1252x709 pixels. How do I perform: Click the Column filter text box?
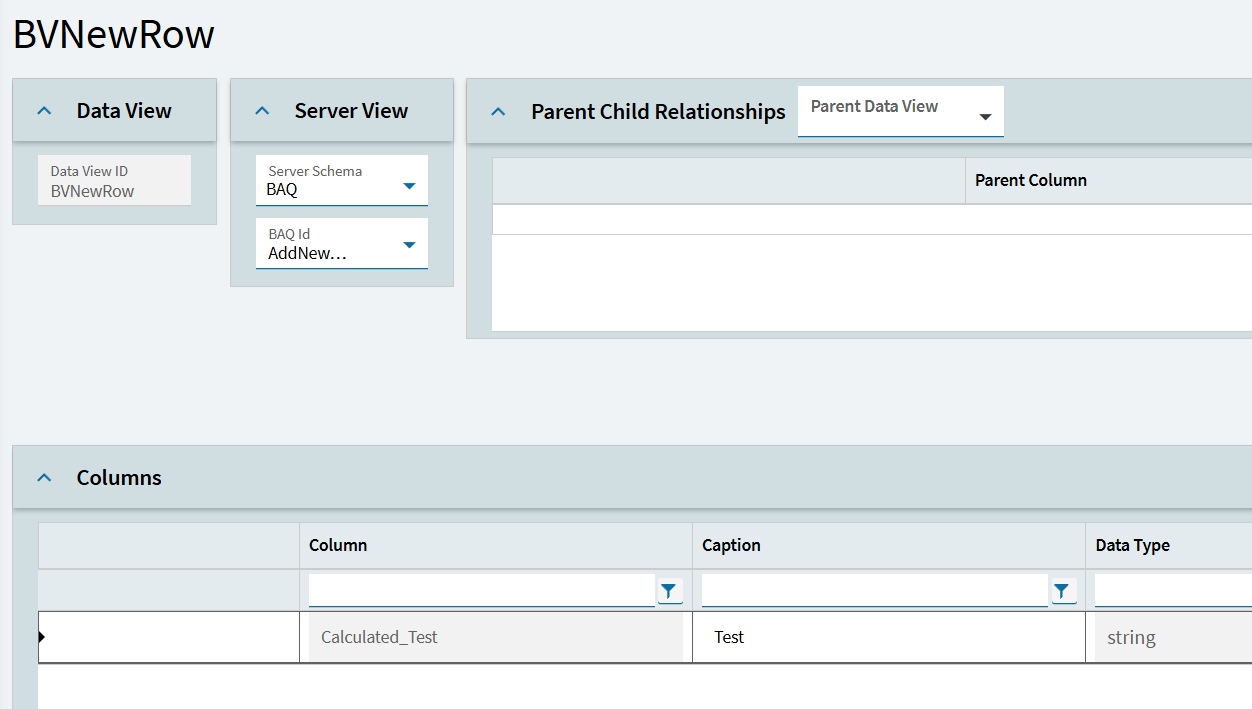(481, 591)
